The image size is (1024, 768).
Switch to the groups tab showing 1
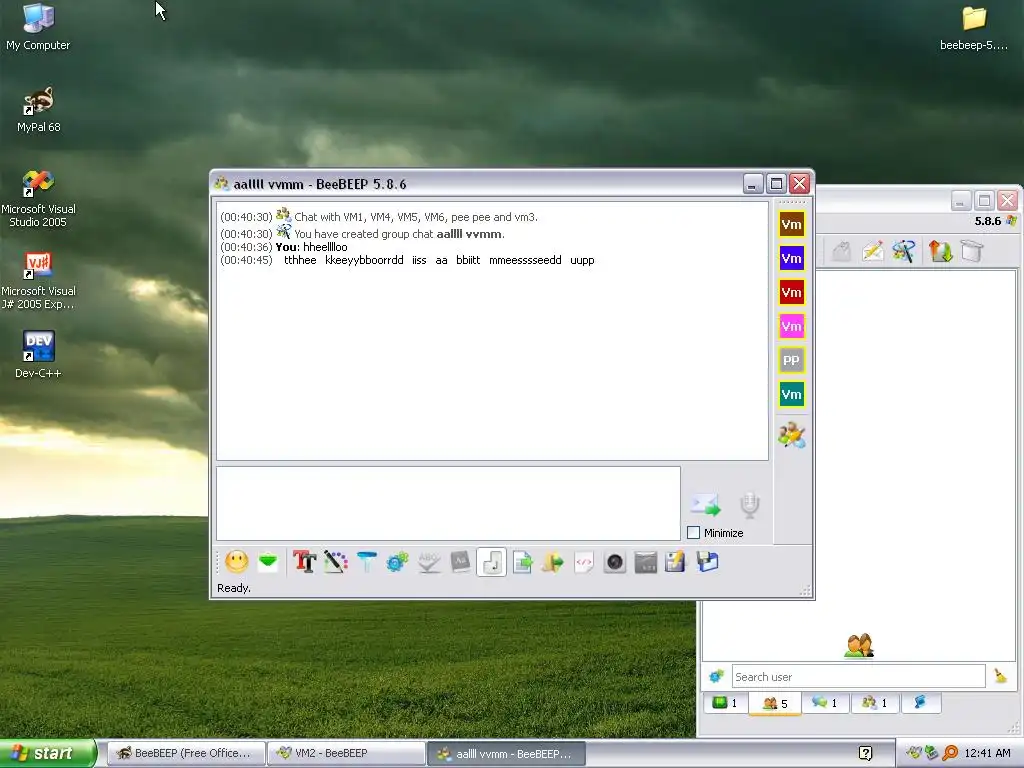875,703
